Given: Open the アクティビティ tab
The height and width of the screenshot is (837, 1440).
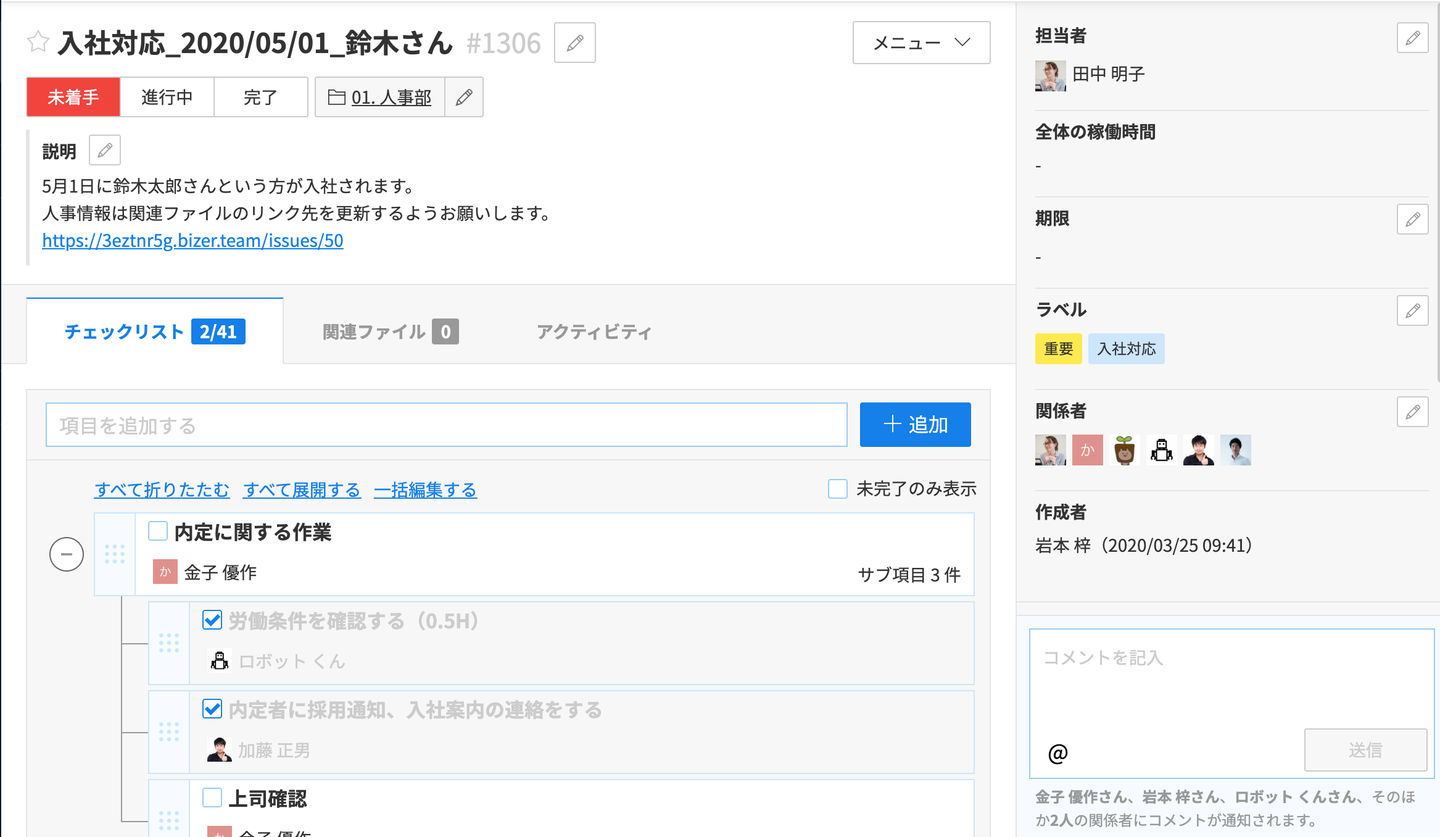Looking at the screenshot, I should coord(594,332).
